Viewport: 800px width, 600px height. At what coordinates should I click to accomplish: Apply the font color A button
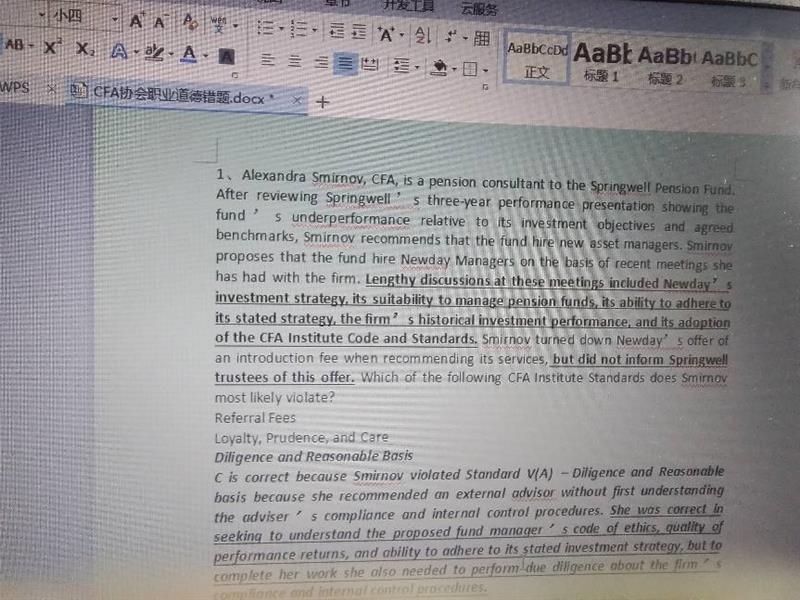click(x=189, y=54)
